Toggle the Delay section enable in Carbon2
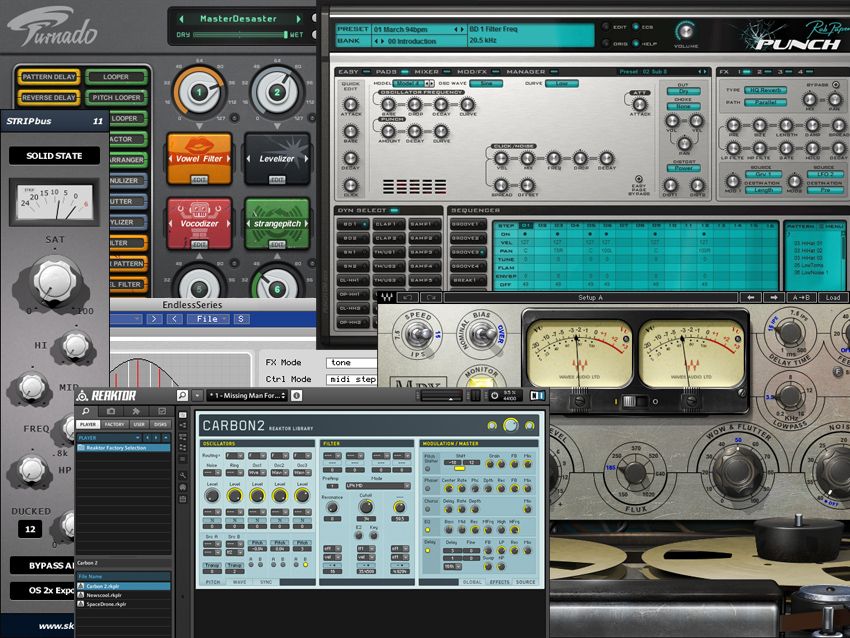Screen dimensions: 850x638 point(428,551)
